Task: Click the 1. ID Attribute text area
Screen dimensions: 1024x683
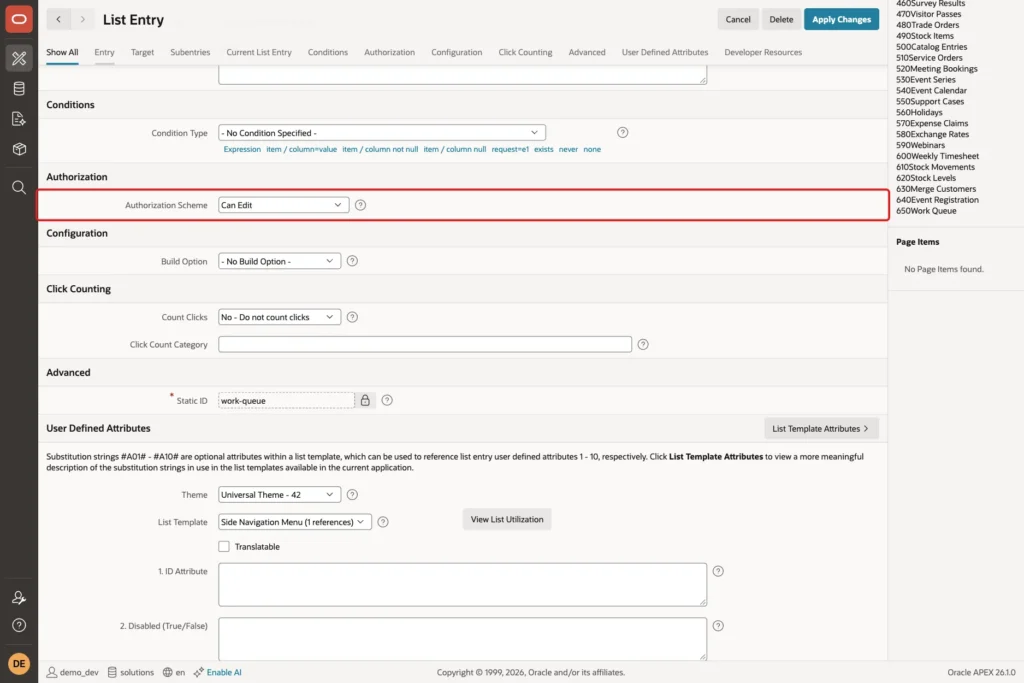Action: pyautogui.click(x=462, y=585)
